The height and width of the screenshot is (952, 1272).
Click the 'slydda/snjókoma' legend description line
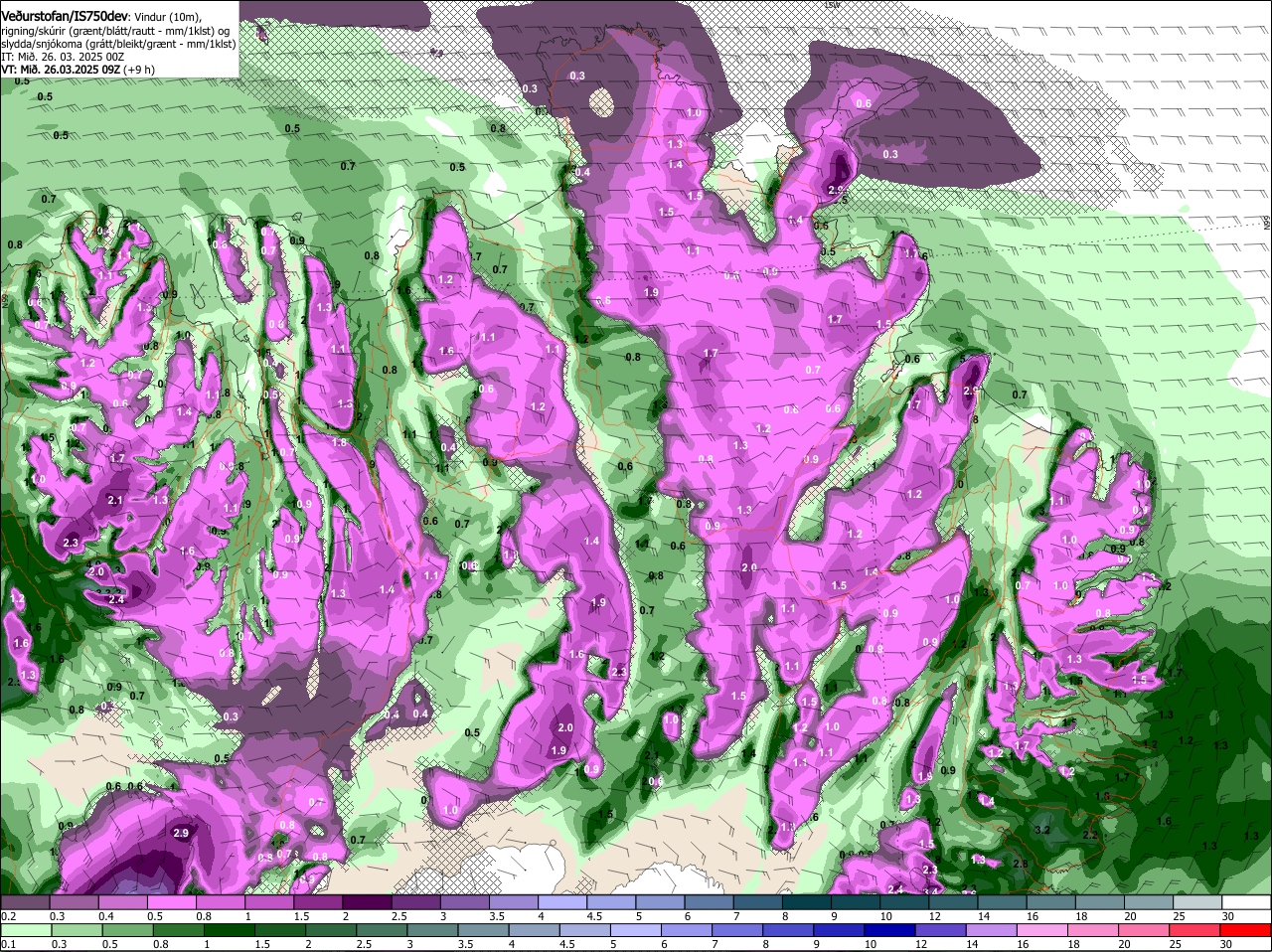click(118, 44)
